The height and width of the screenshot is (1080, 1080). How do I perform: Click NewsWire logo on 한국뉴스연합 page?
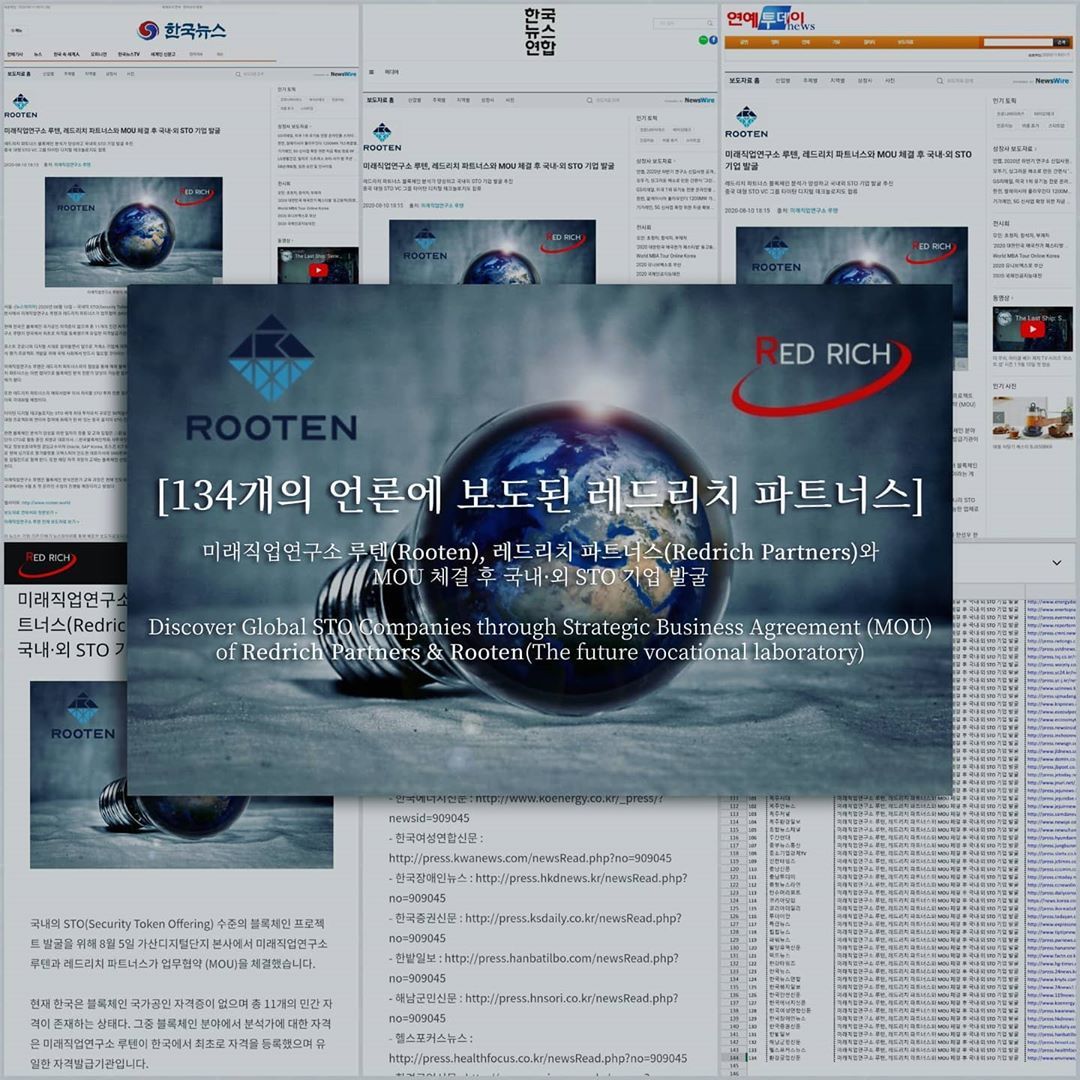coord(699,101)
